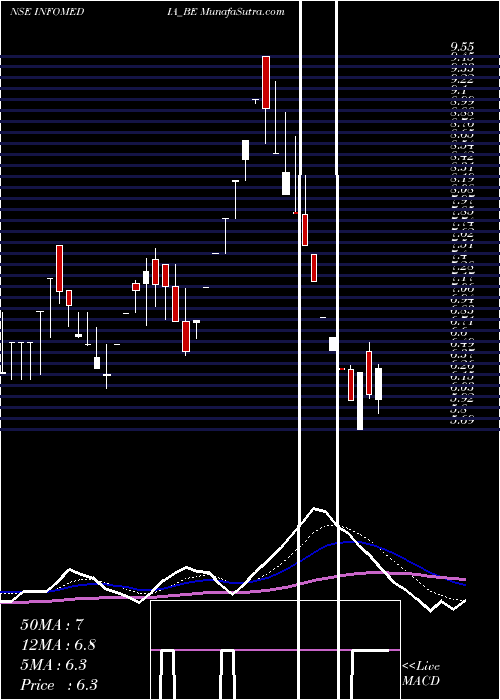500x700 pixels.
Task: Click the Live MACD label
Action: click(421, 674)
